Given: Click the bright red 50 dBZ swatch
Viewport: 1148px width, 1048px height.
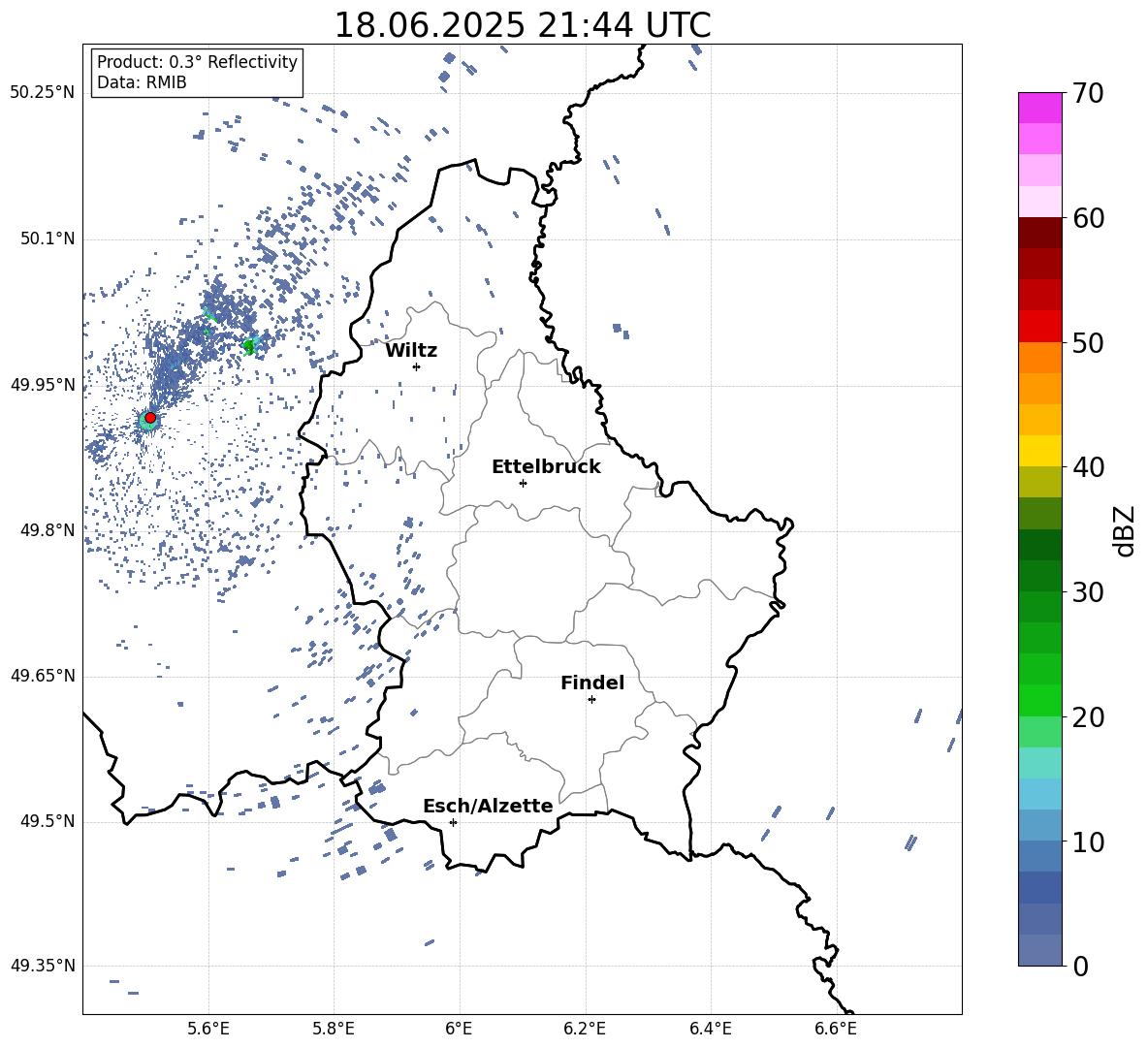Looking at the screenshot, I should [1039, 327].
